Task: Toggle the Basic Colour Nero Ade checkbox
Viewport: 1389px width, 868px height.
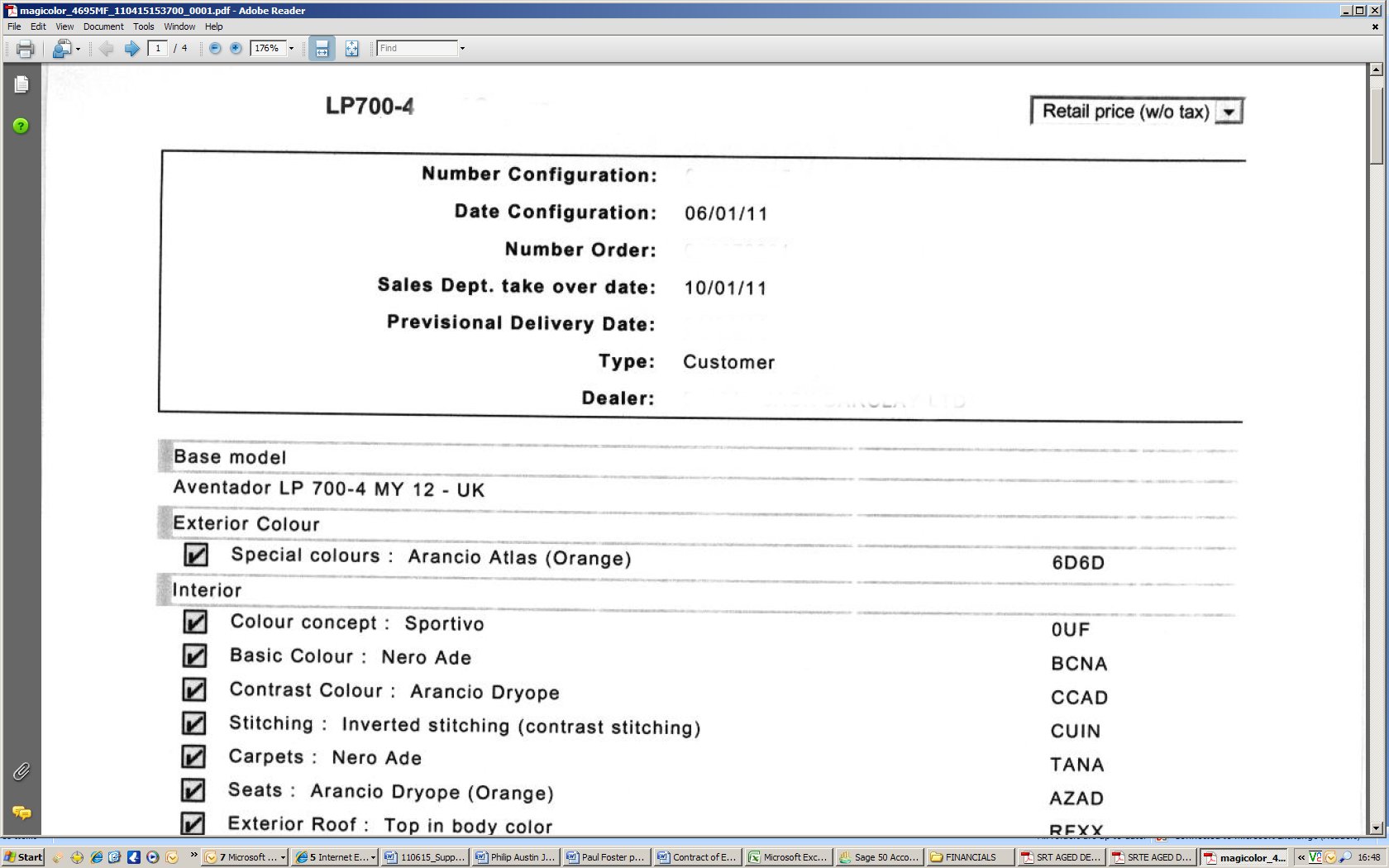Action: click(194, 656)
